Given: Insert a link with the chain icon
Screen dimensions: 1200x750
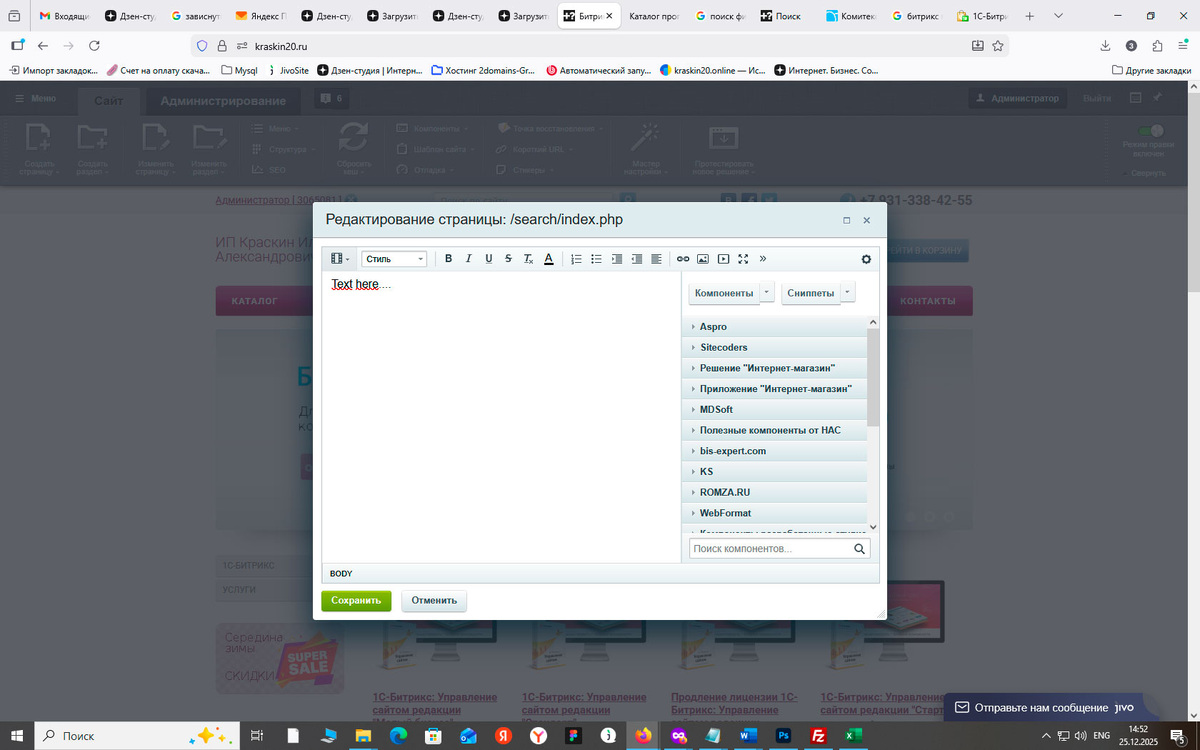Looking at the screenshot, I should 683,259.
